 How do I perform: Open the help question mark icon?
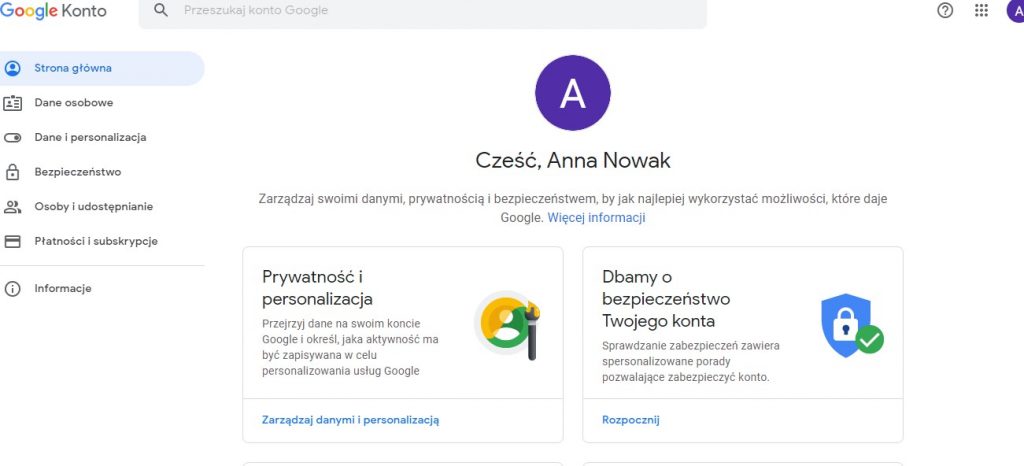click(945, 11)
